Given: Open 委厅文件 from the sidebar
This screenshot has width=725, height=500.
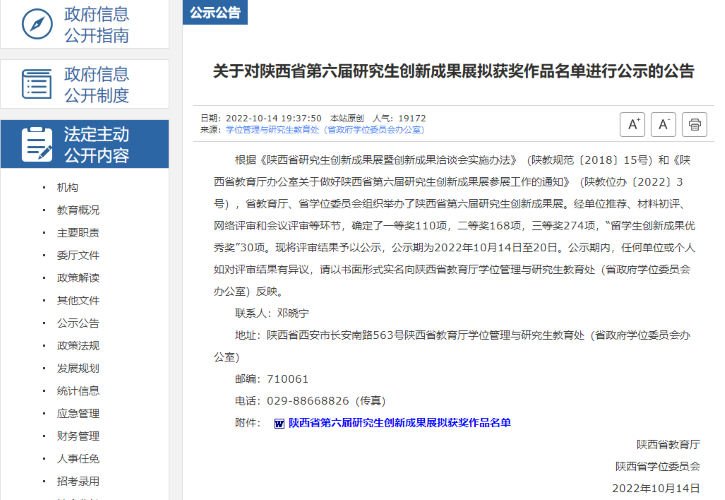Looking at the screenshot, I should 78,255.
